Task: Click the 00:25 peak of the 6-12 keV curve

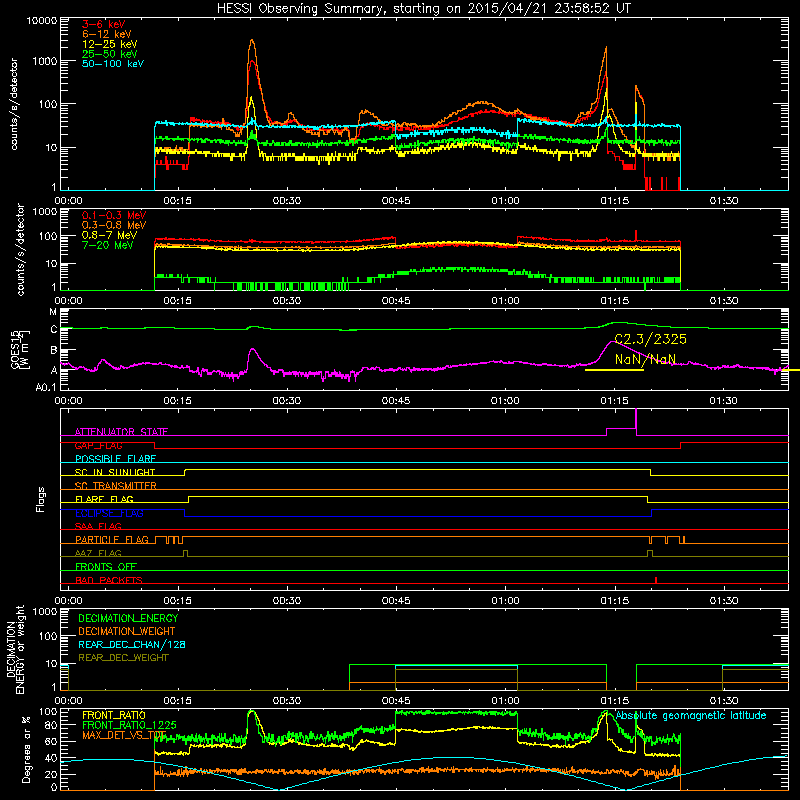Action: click(x=252, y=41)
